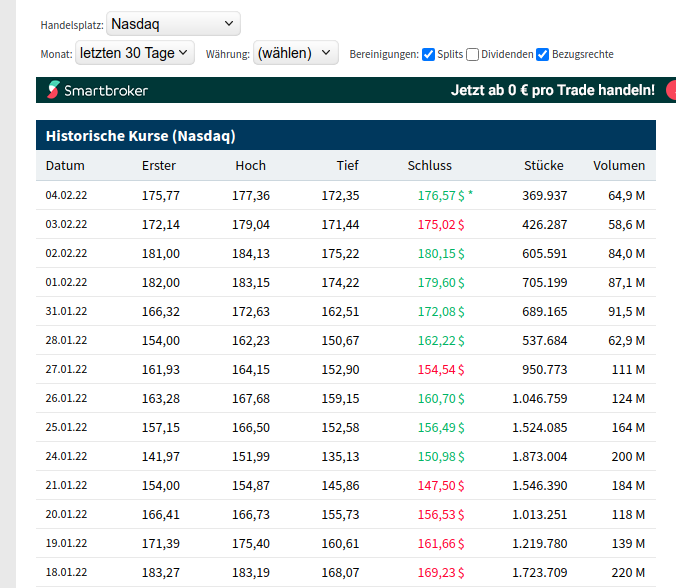
Task: Click the 220 M volume value for 18.01.22
Action: coord(627,573)
